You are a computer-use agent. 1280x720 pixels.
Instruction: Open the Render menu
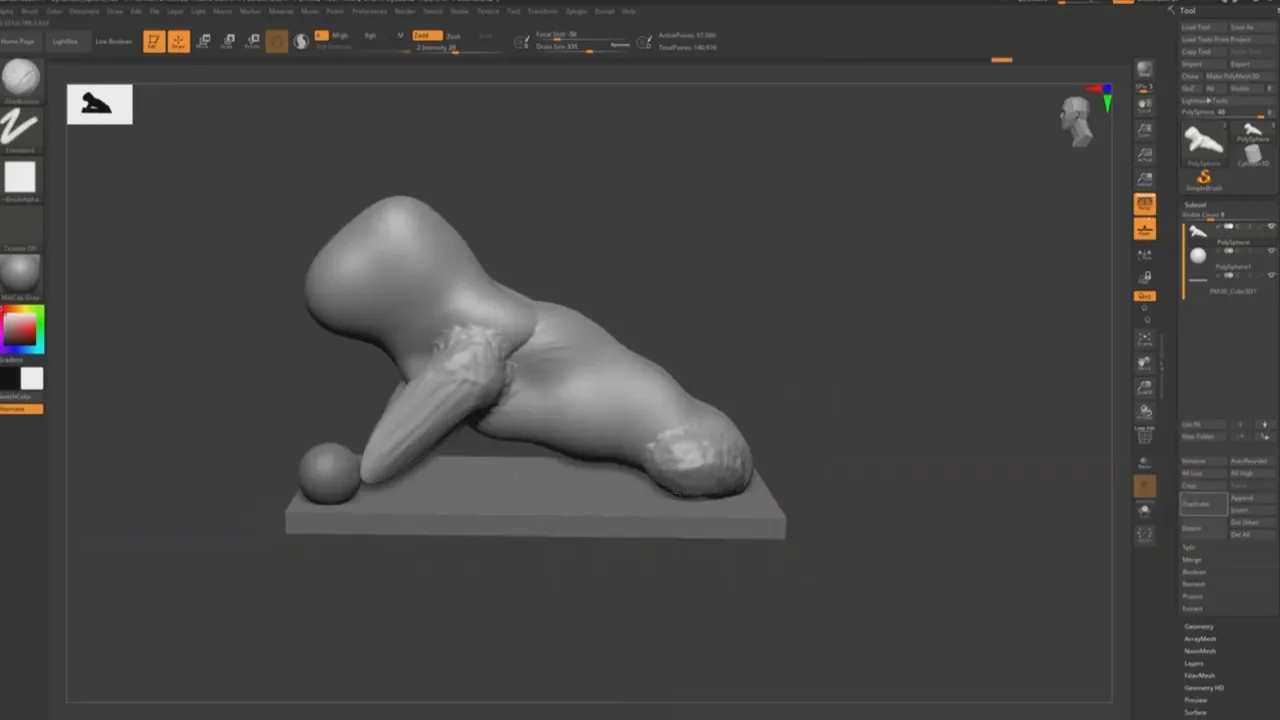(405, 11)
